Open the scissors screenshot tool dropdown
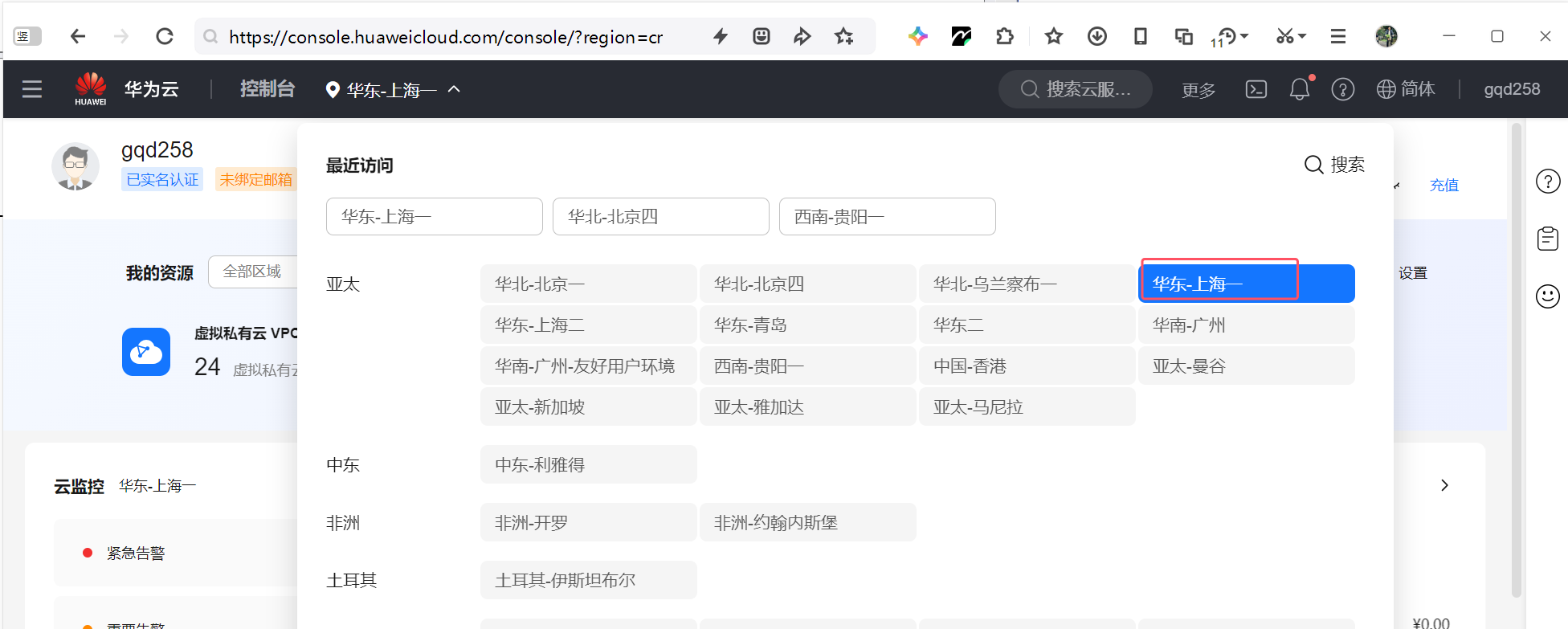Image resolution: width=1568 pixels, height=629 pixels. [x=1292, y=36]
